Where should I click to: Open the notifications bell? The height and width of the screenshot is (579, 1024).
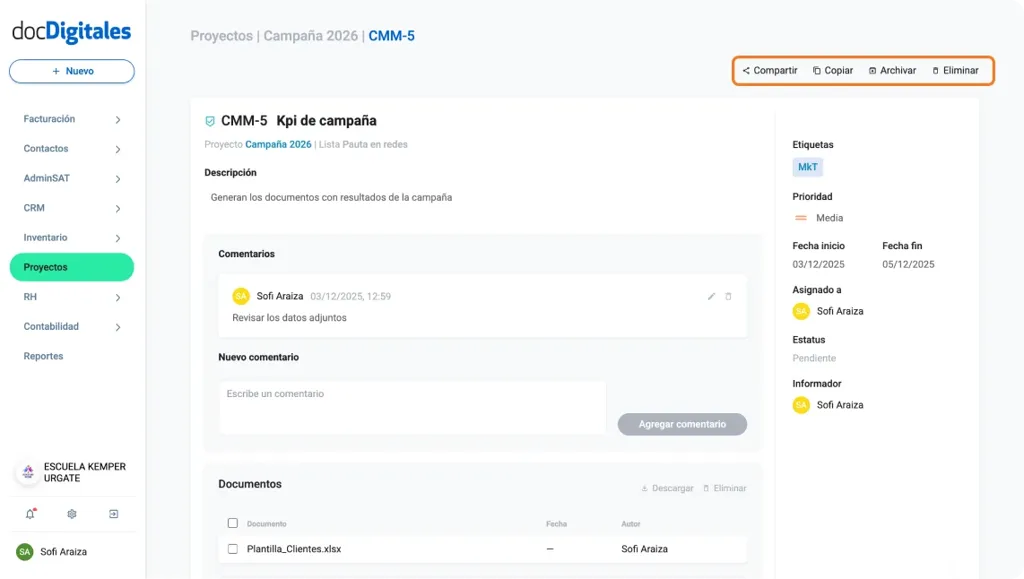pyautogui.click(x=30, y=514)
